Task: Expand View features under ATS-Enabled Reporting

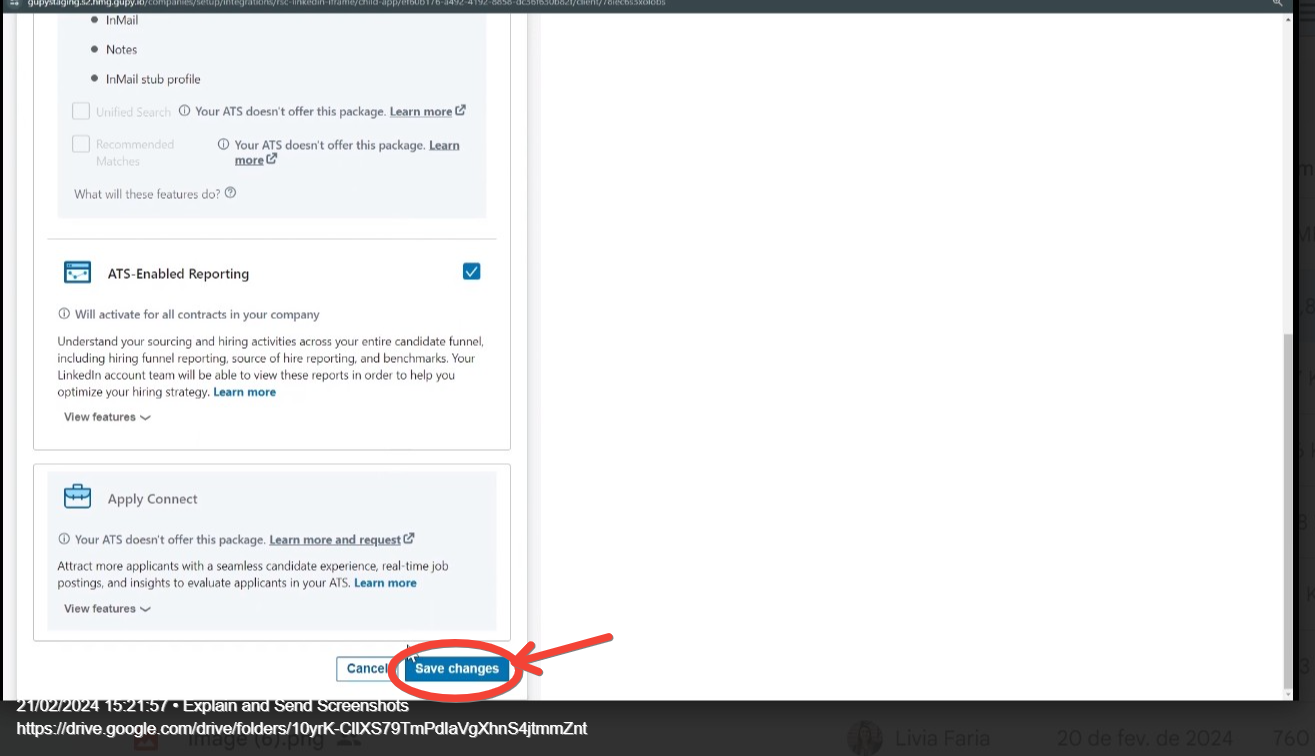Action: point(107,417)
